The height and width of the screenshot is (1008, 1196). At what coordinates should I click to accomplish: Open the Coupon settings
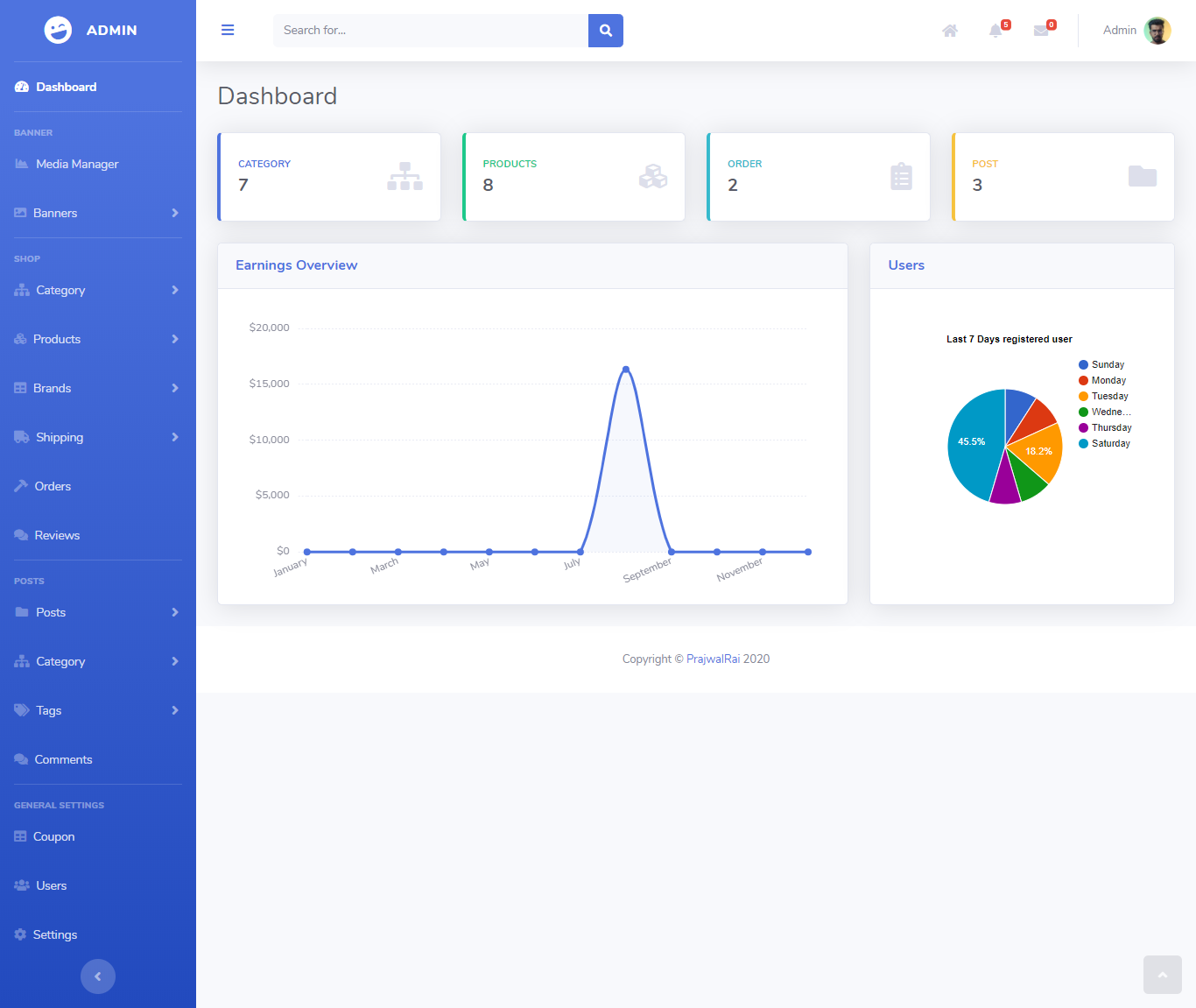pyautogui.click(x=54, y=836)
